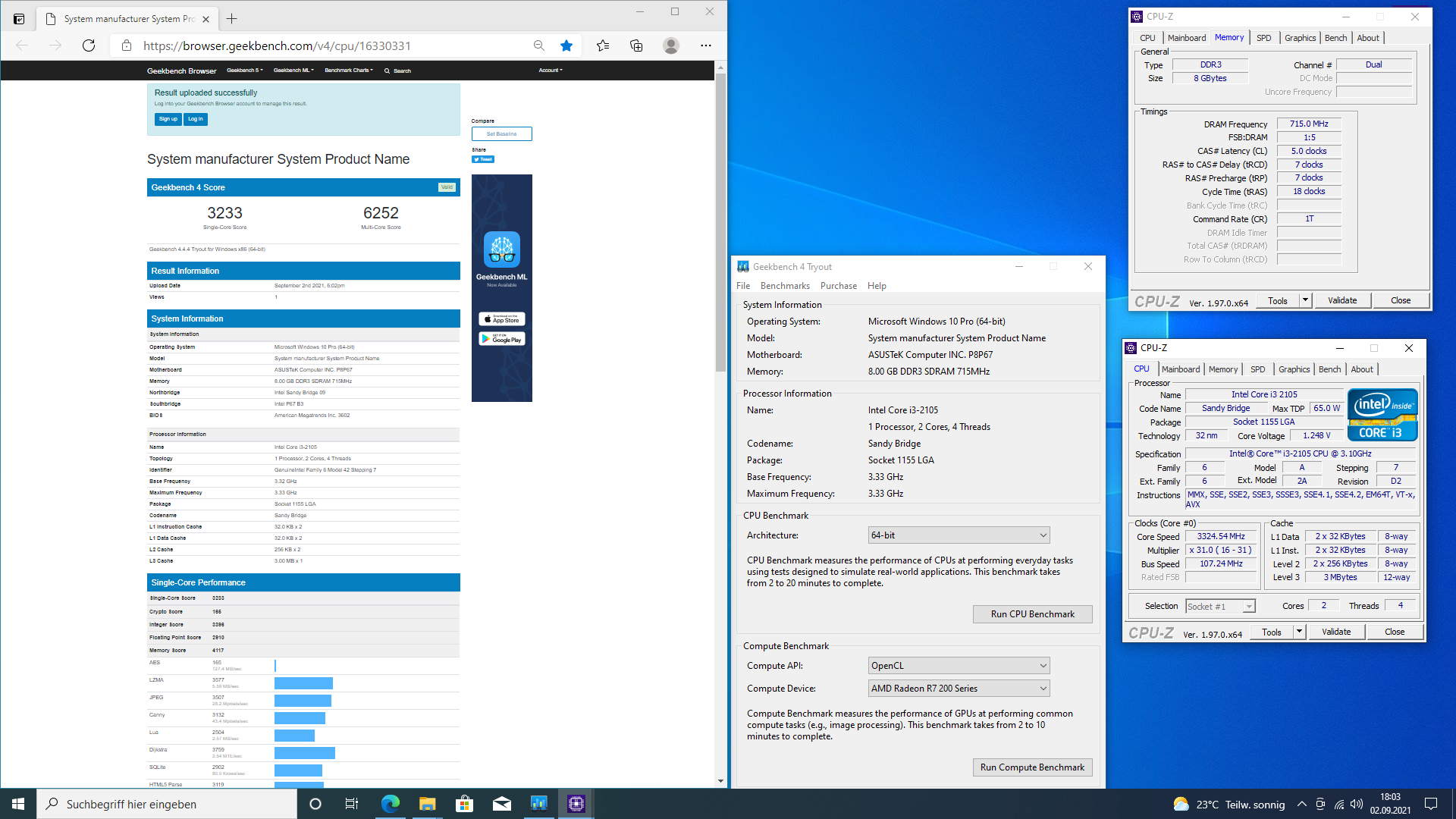Expand the Geekbench ML dropdown menu

tap(293, 71)
